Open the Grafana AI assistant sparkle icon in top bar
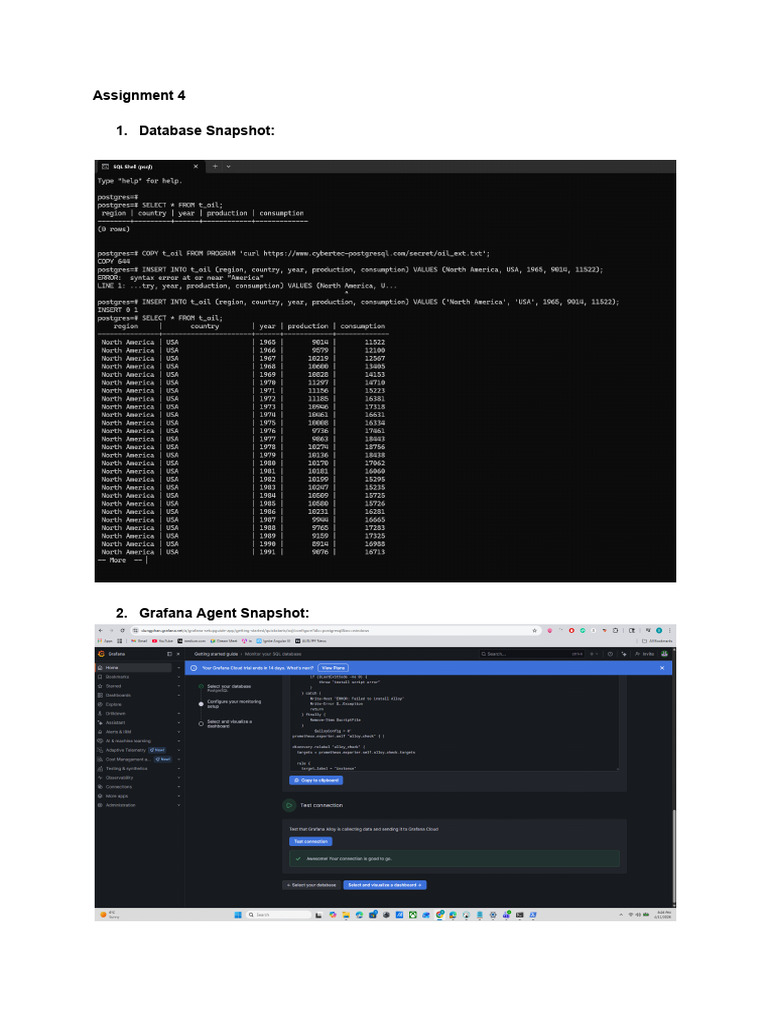Viewport: 768px width, 1024px height. 624,654
